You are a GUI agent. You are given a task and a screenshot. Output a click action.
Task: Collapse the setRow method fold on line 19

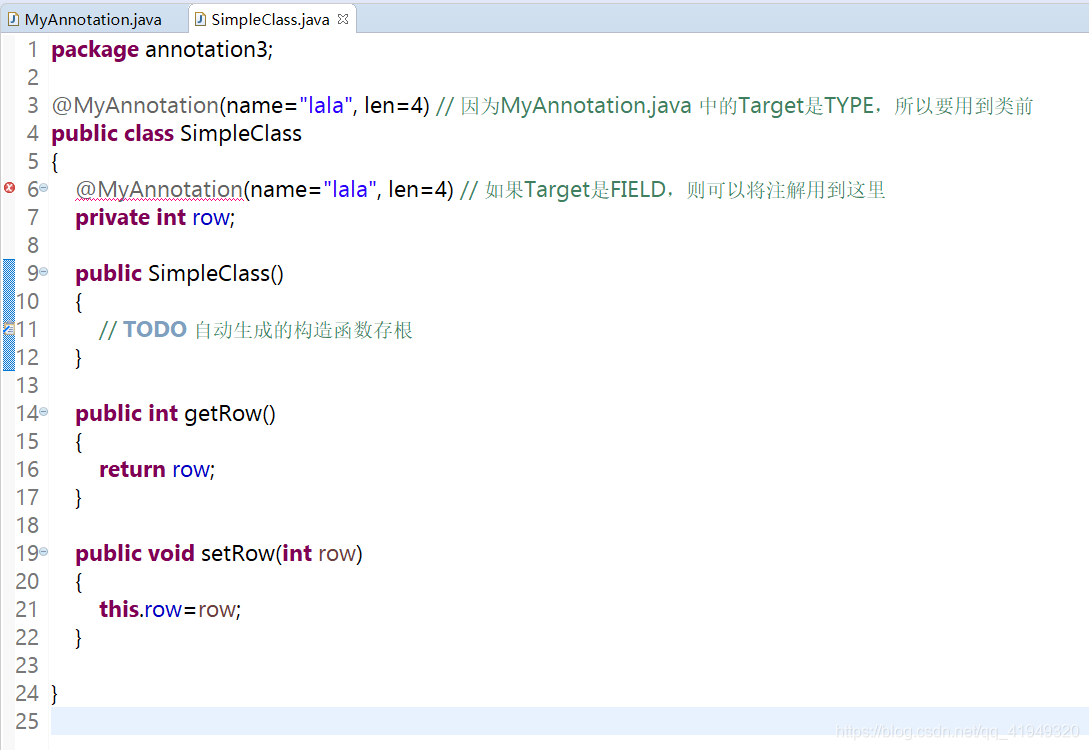pyautogui.click(x=44, y=552)
